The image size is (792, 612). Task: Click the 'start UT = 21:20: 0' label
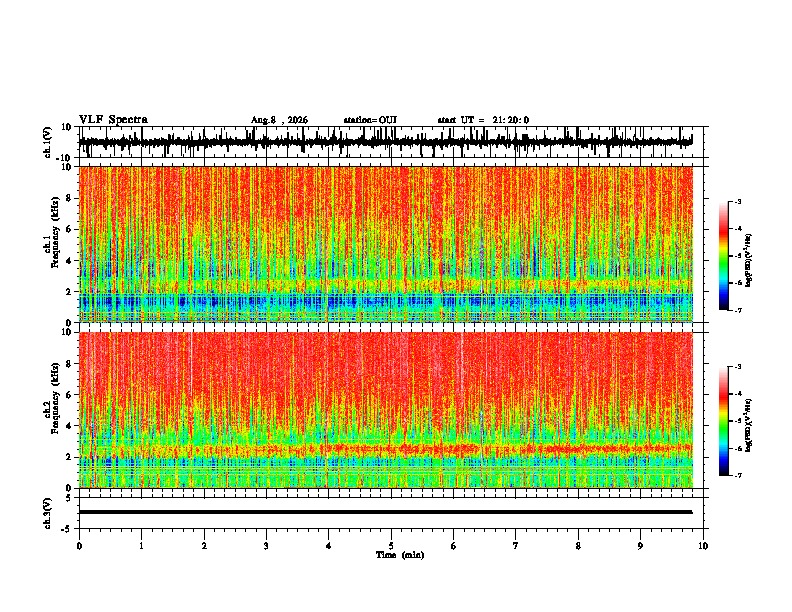pyautogui.click(x=483, y=120)
